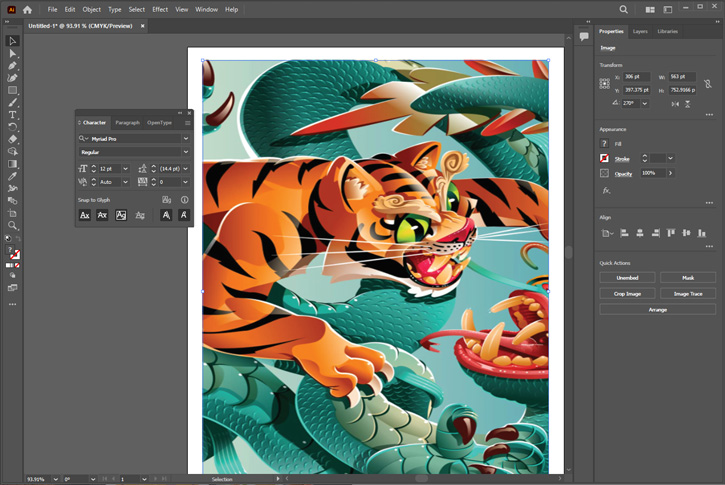Viewport: 725px width, 485px height.
Task: Click the Stroke swatch in Appearance
Action: coord(604,159)
